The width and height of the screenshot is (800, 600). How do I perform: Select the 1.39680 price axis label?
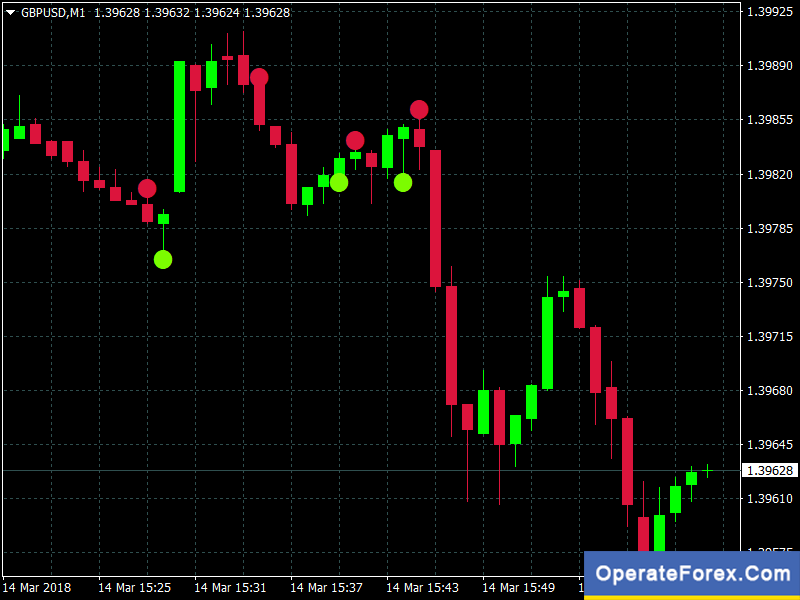[x=768, y=391]
